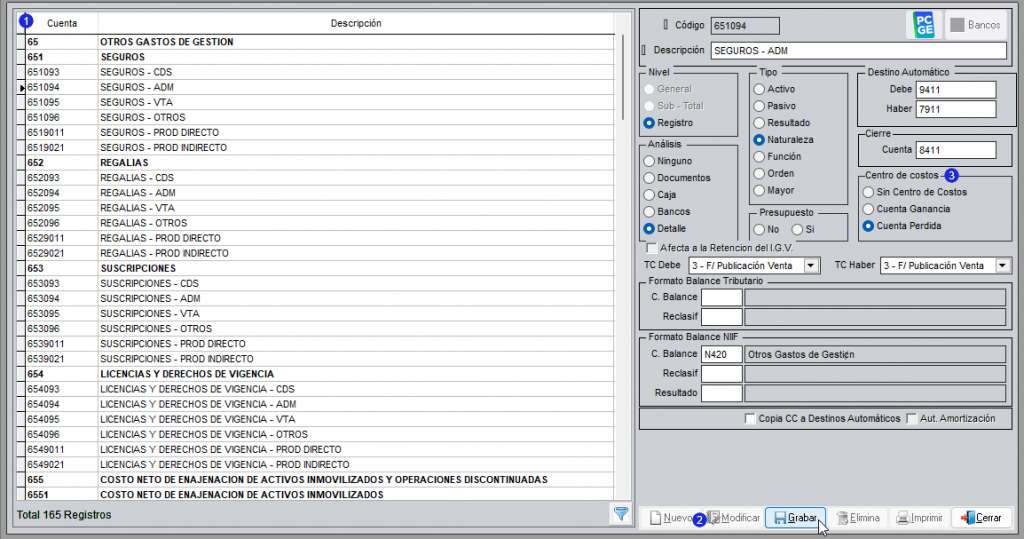Click the Elimina button
This screenshot has height=539, width=1024.
click(857, 518)
